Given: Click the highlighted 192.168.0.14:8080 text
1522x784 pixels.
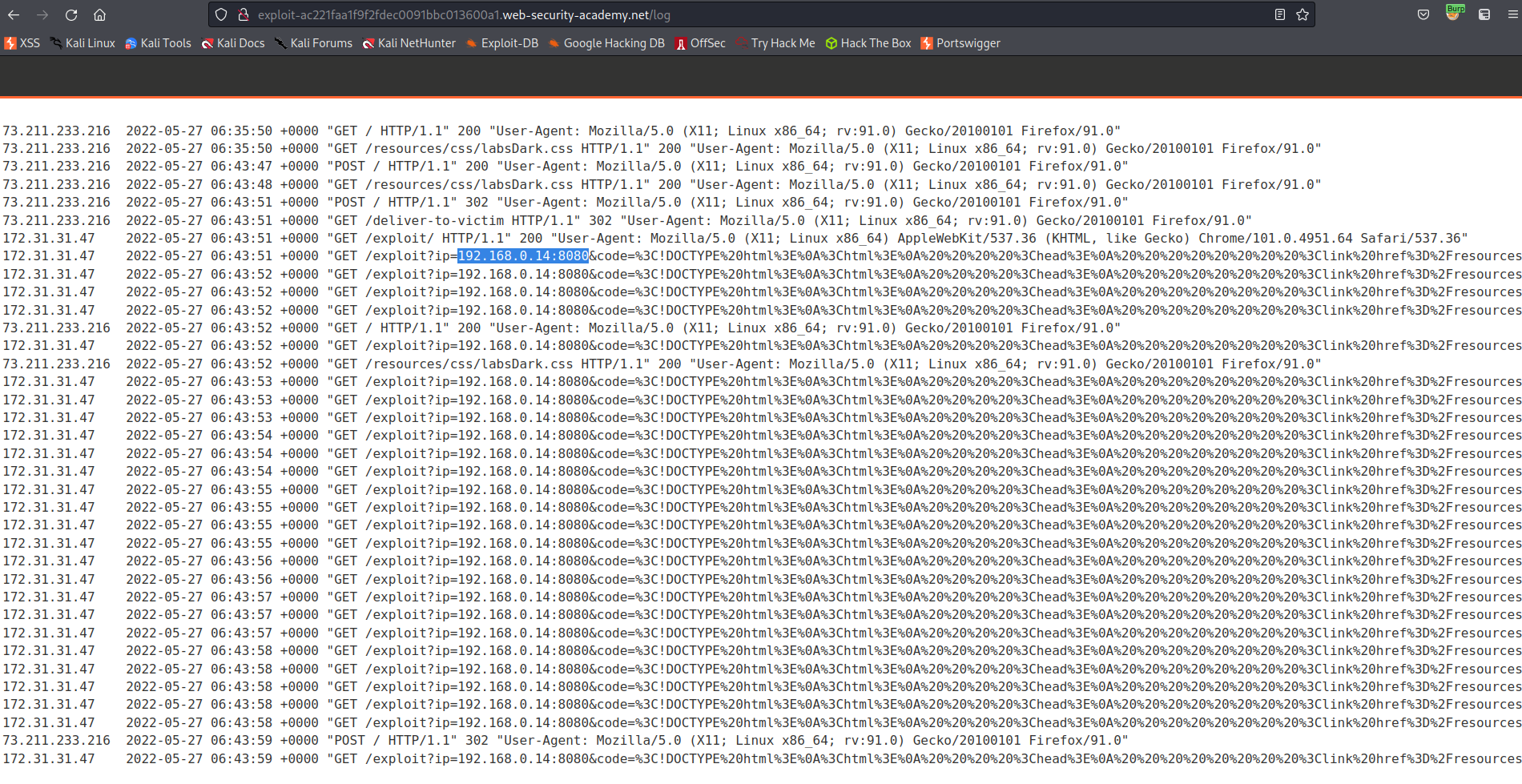Looking at the screenshot, I should click(x=523, y=256).
